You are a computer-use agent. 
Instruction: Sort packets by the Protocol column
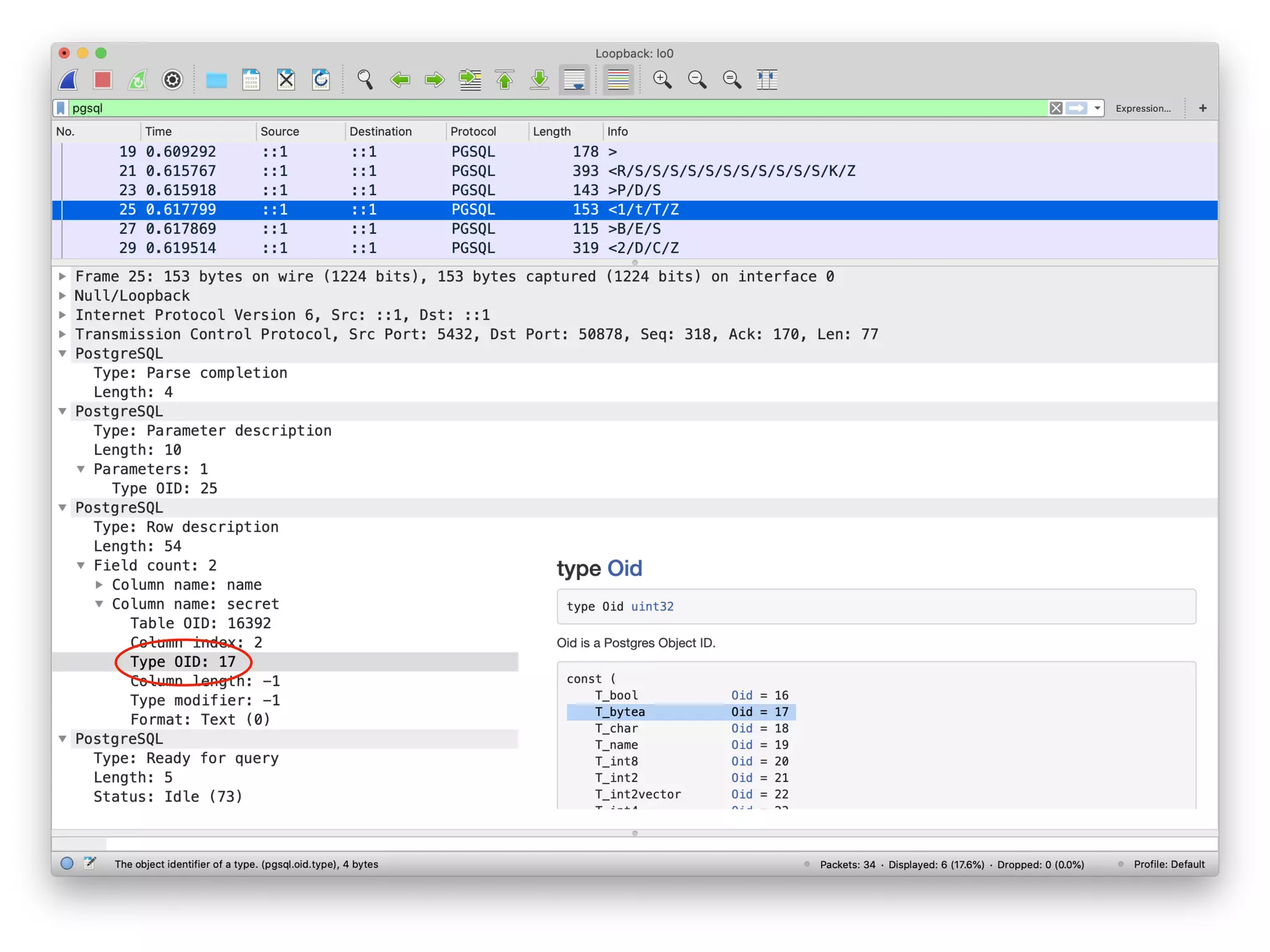click(x=487, y=131)
